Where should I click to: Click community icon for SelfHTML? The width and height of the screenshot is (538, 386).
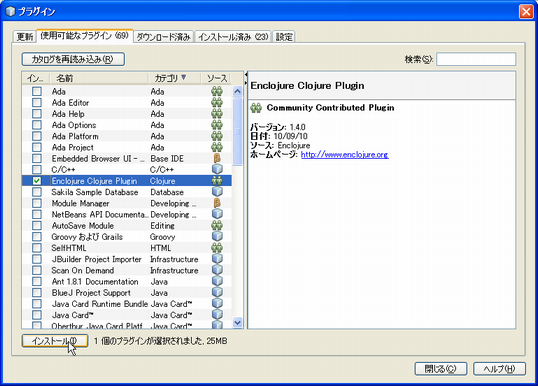[217, 248]
